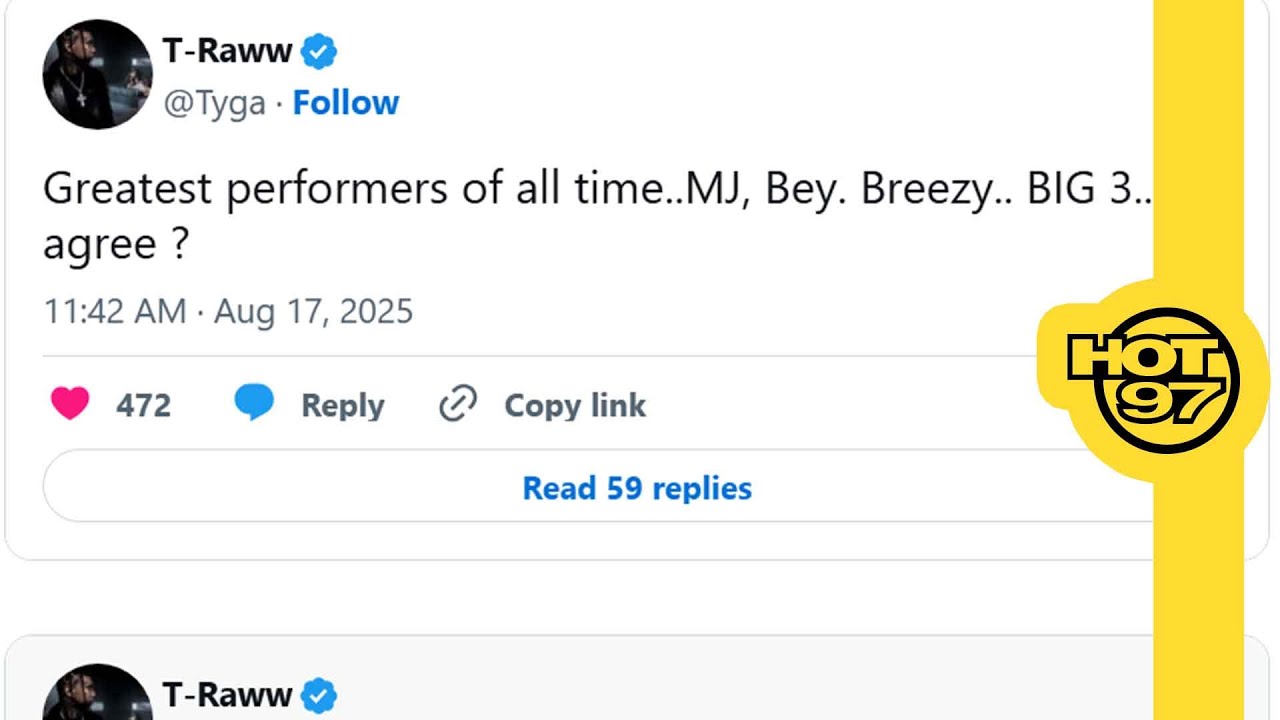
Task: Click the T-Raww name on second tweet
Action: (226, 695)
